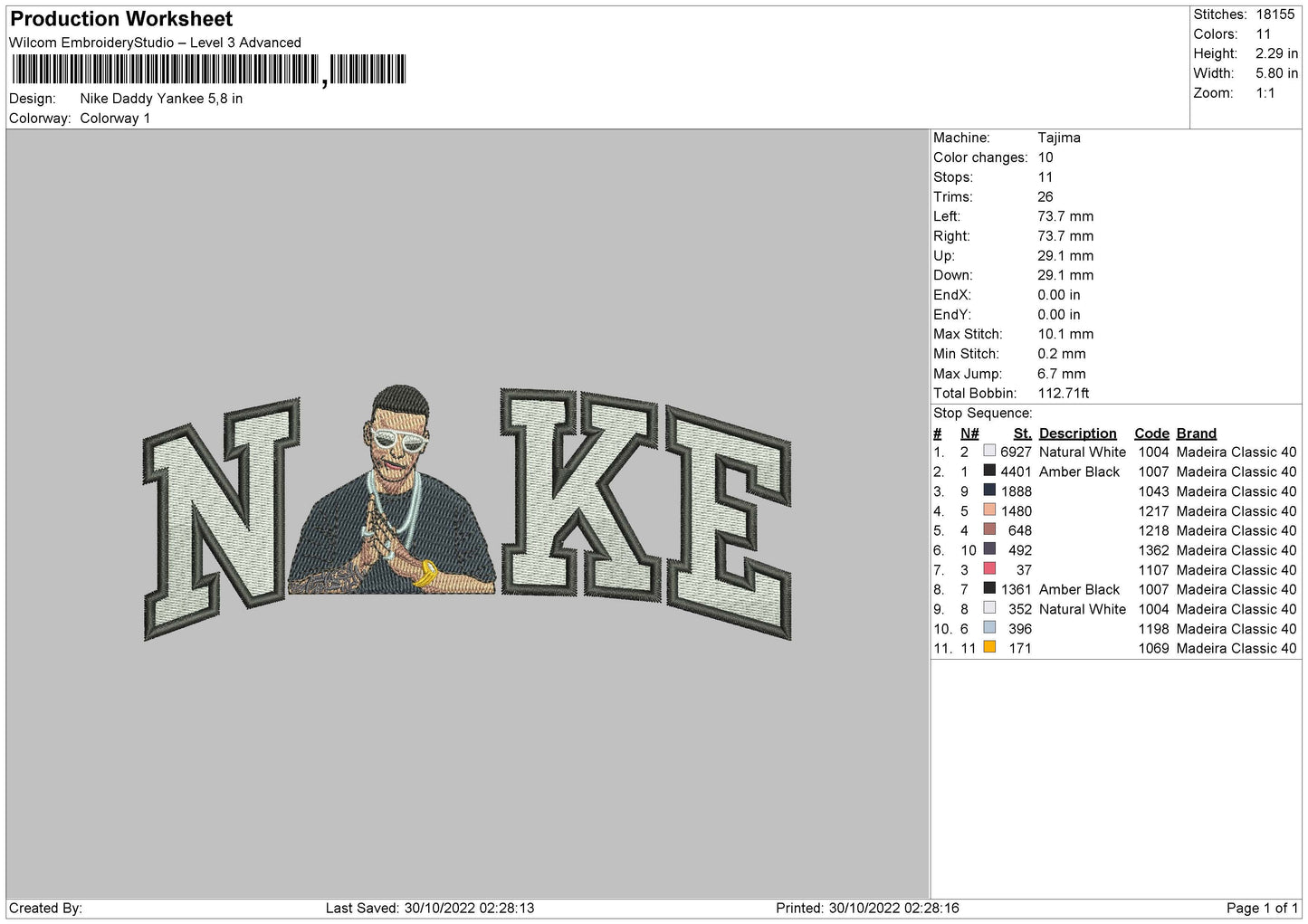Click the stitch count 4401 in row 2
The height and width of the screenshot is (924, 1308).
click(1016, 472)
